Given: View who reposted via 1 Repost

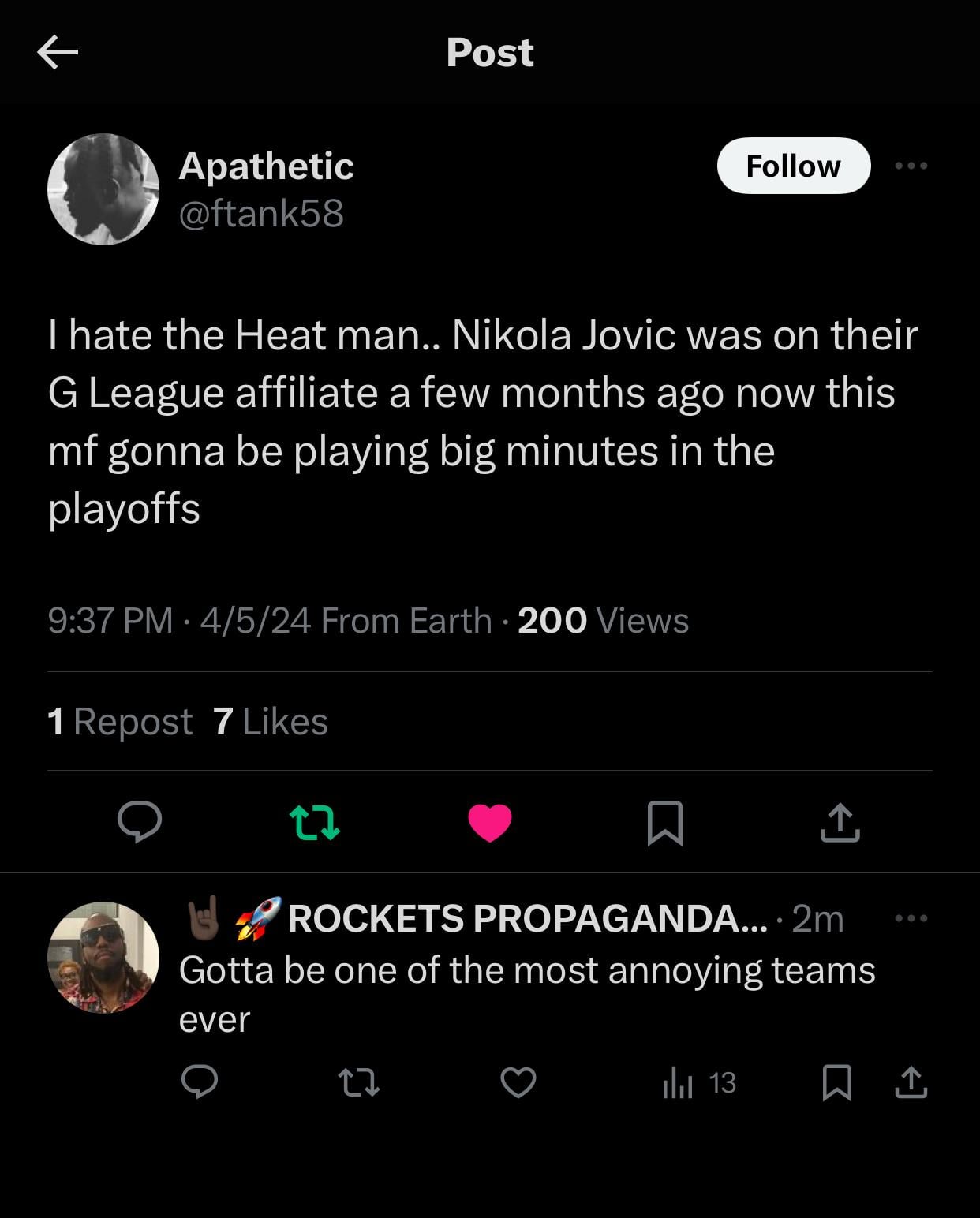Looking at the screenshot, I should click(120, 721).
